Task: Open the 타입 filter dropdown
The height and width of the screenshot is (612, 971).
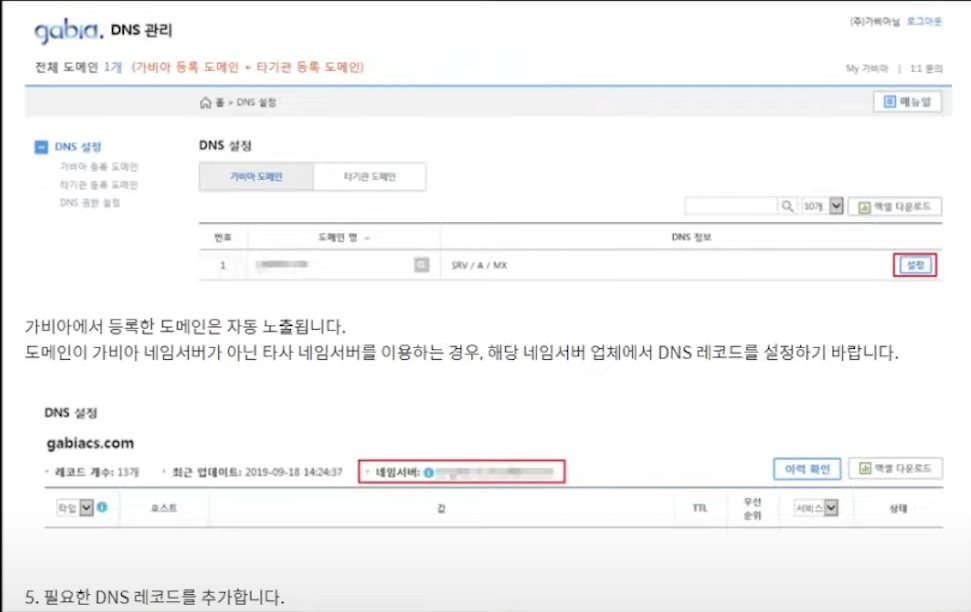Action: [74, 508]
